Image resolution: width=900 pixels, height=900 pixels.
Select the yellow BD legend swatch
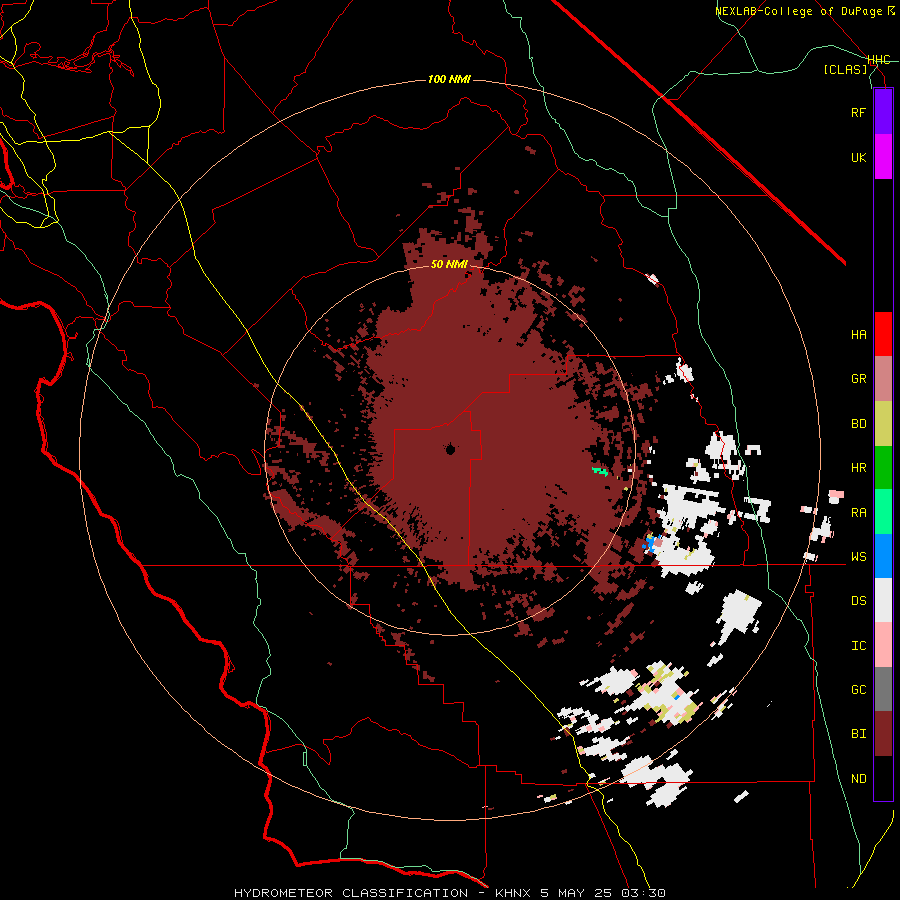883,424
